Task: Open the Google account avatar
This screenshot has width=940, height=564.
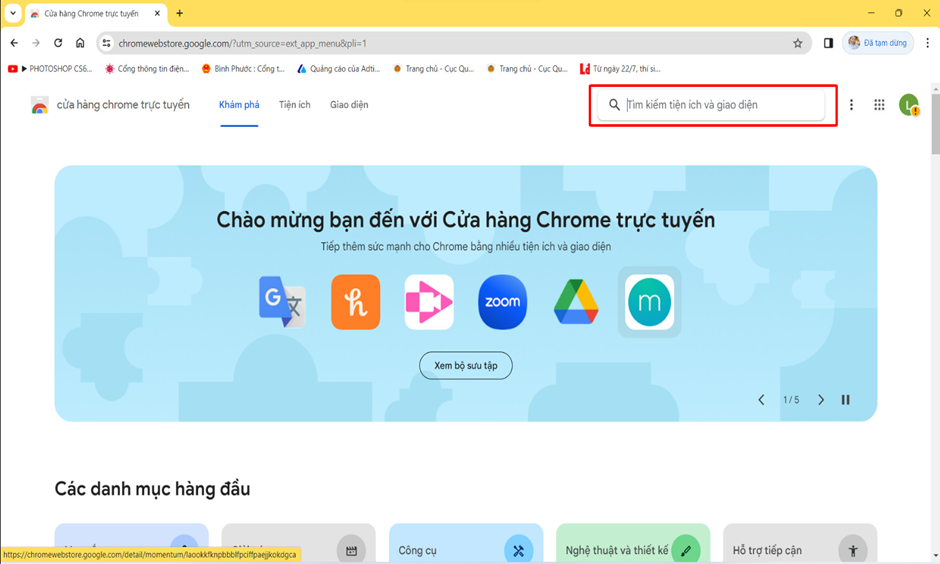Action: click(909, 105)
